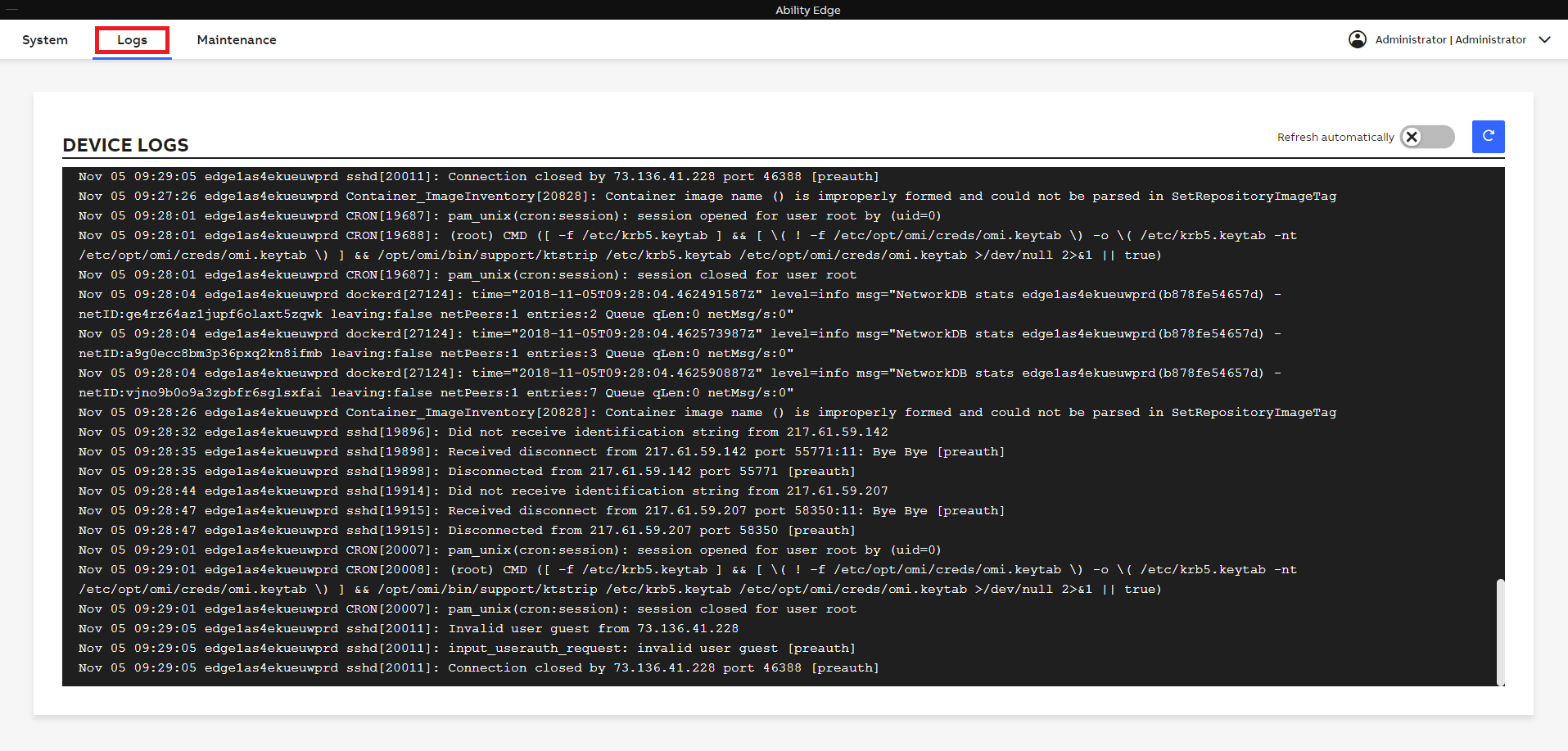Click the "Refresh automatically" label text
1568x751 pixels.
[x=1335, y=137]
